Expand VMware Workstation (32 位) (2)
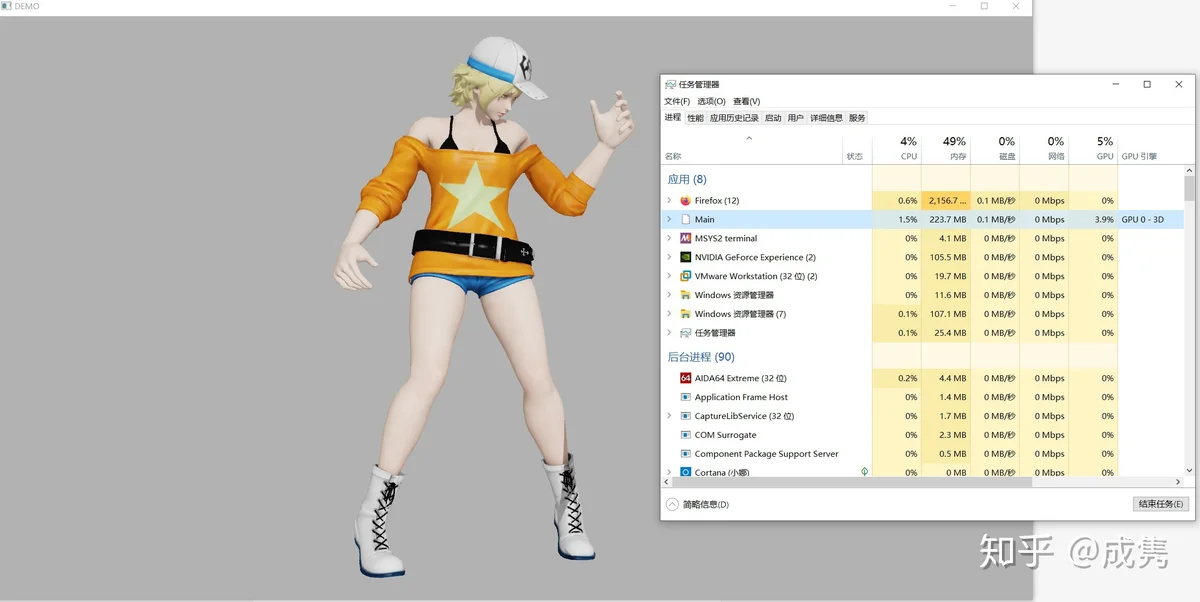The height and width of the screenshot is (602, 1200). coord(669,276)
